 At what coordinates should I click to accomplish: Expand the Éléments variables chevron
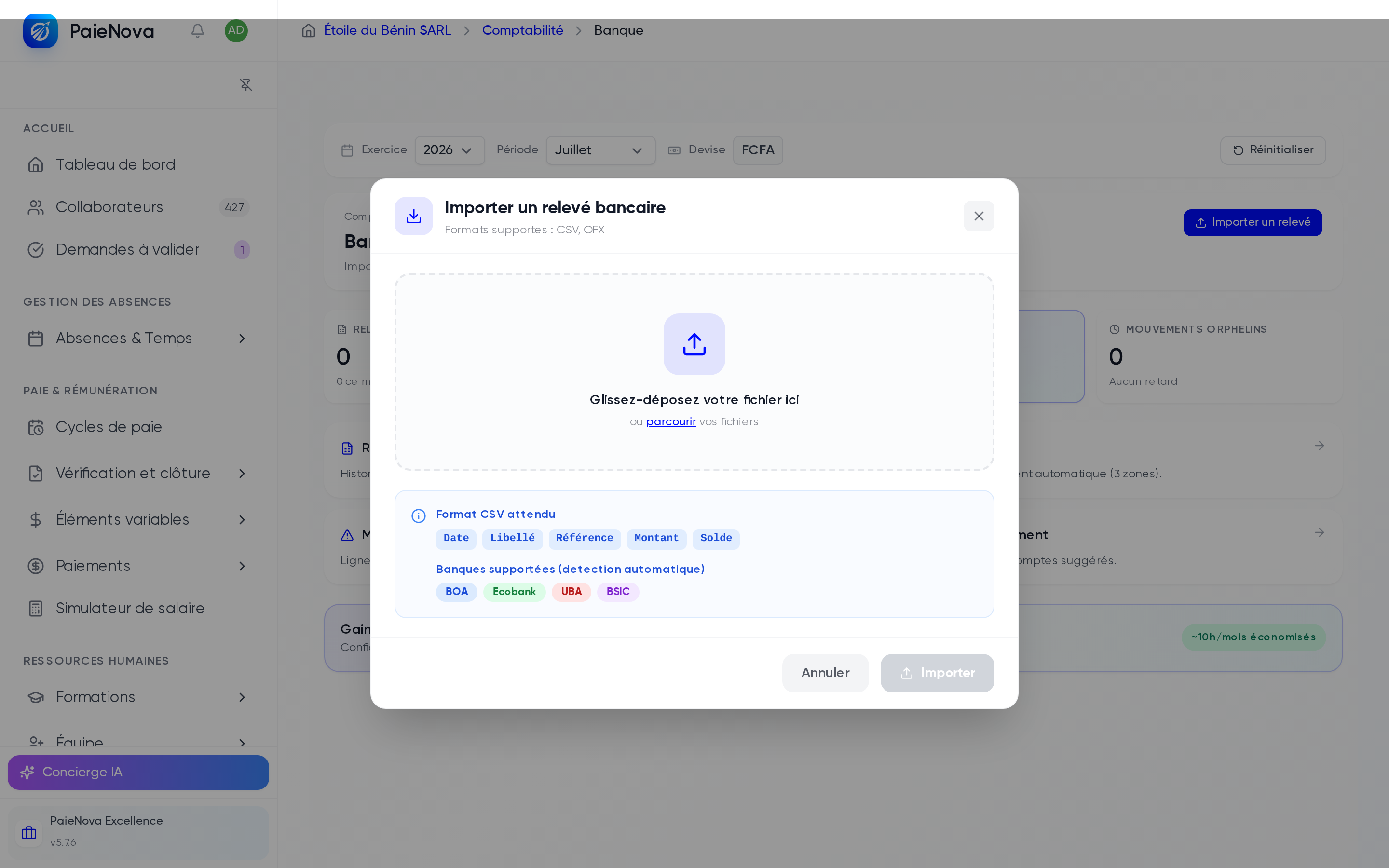tap(242, 519)
